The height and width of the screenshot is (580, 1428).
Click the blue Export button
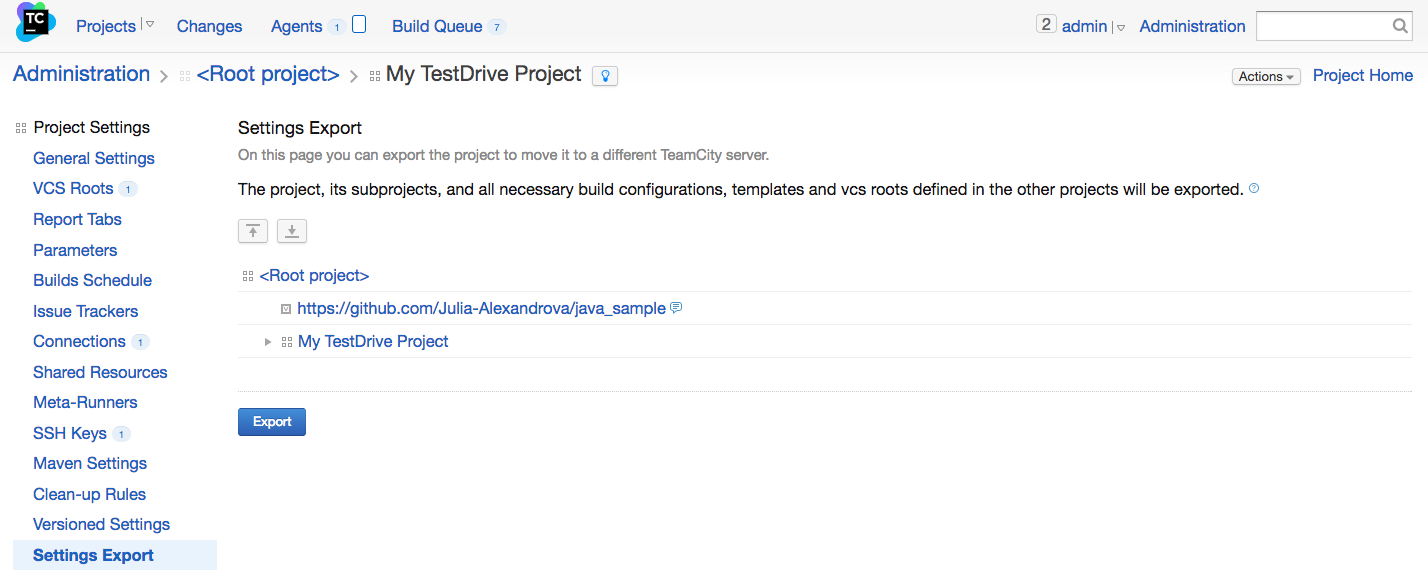pos(272,422)
